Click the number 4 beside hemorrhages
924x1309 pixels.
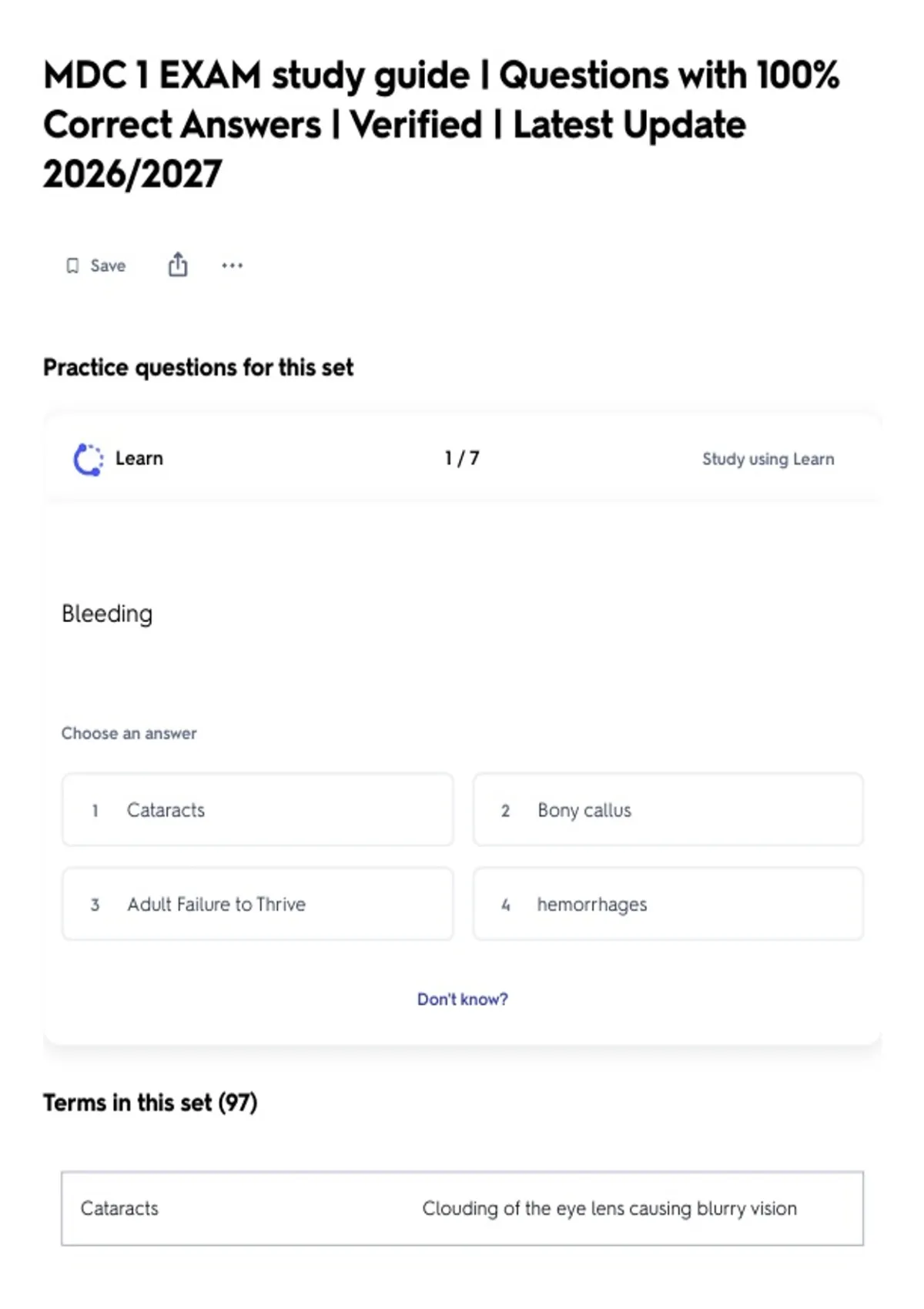coord(505,905)
